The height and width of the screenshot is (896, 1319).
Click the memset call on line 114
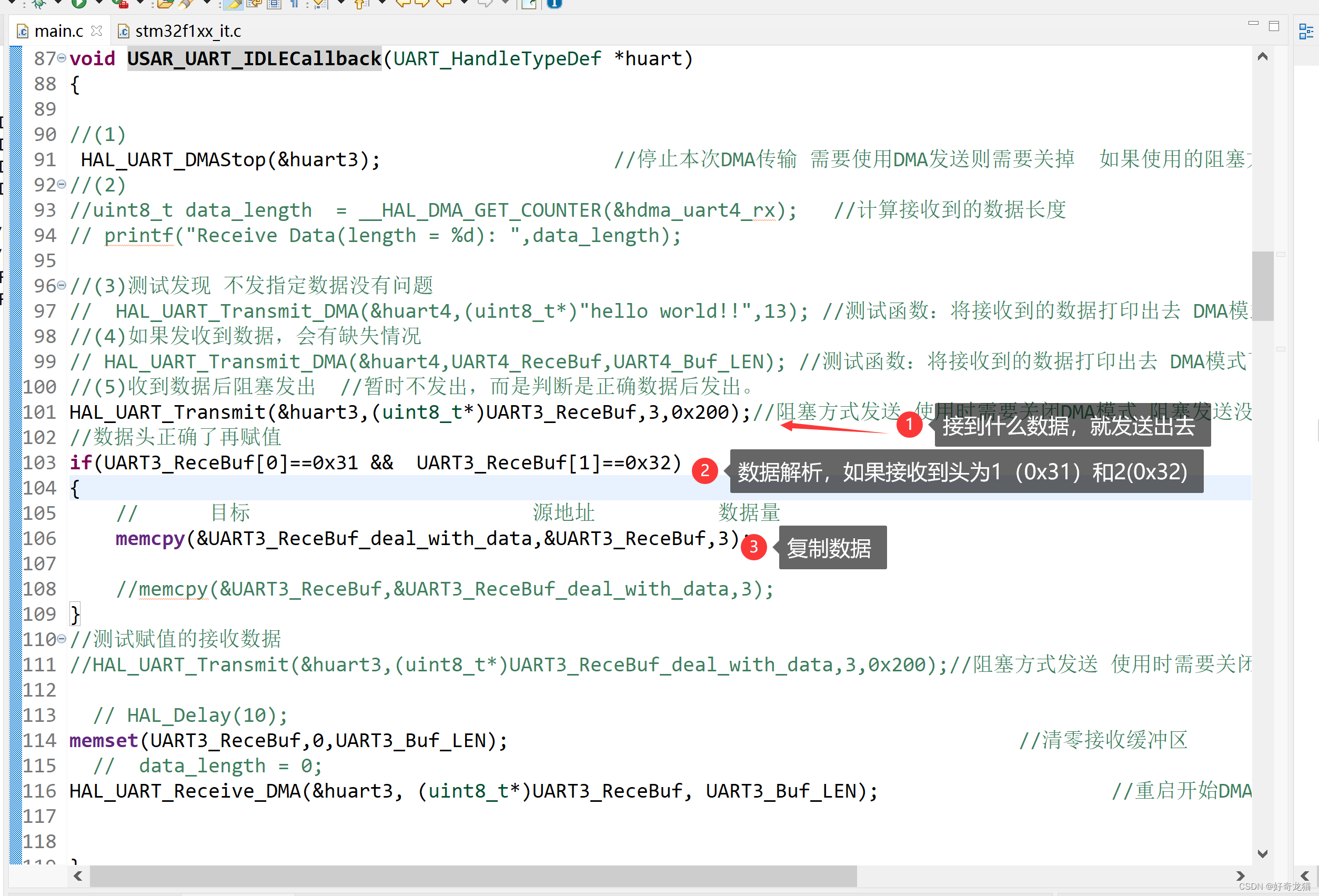288,740
